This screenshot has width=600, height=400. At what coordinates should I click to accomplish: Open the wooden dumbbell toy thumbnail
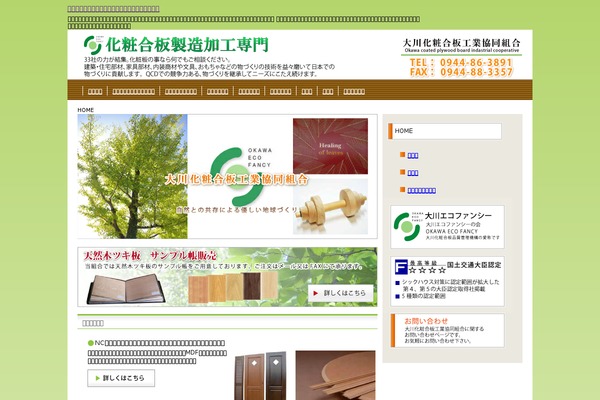click(330, 206)
